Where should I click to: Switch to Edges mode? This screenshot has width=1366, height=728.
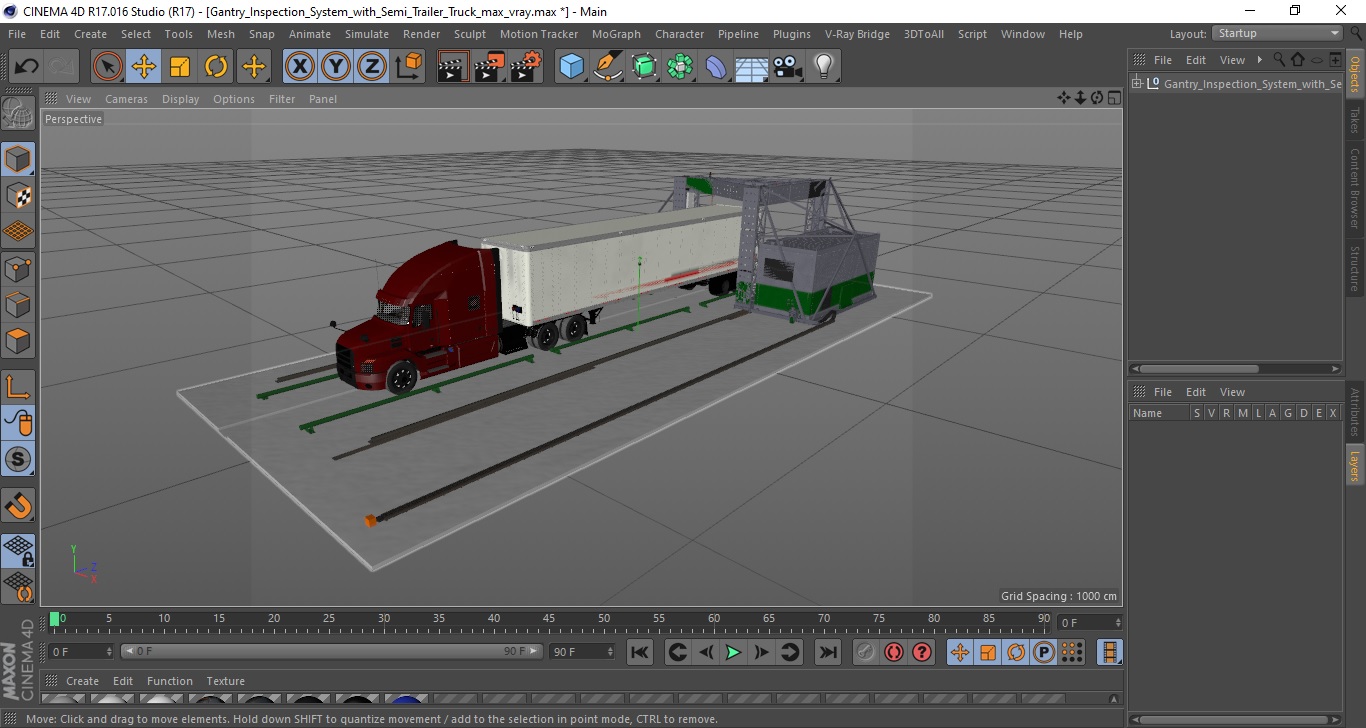(18, 304)
